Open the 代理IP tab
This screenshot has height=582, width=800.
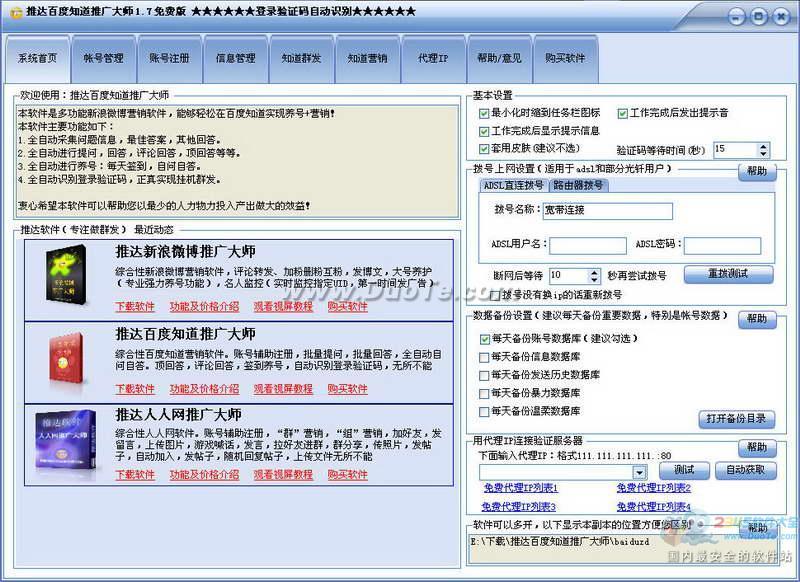coord(433,59)
